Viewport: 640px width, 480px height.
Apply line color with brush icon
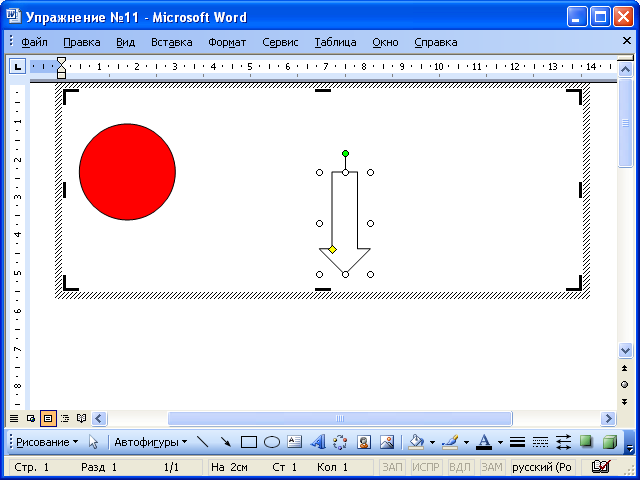(x=451, y=442)
